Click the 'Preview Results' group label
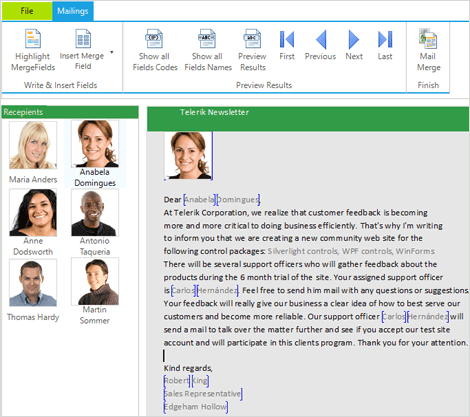 point(264,85)
